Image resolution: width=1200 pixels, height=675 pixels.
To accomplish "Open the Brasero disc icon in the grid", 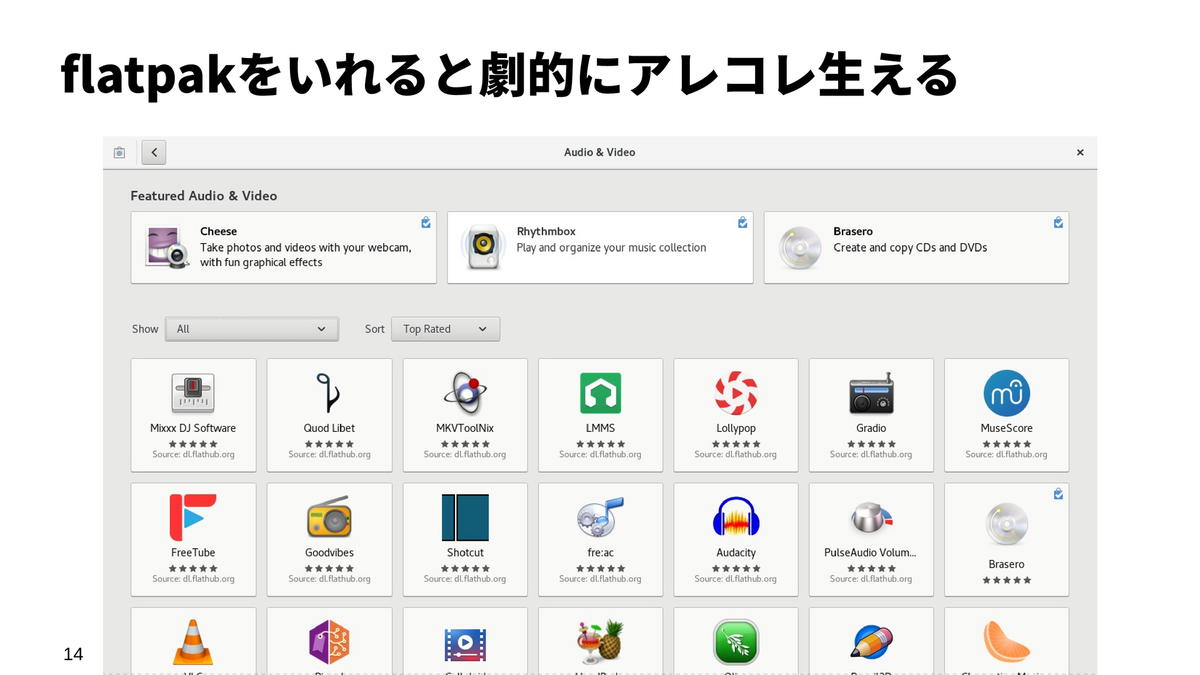I will click(x=1006, y=524).
